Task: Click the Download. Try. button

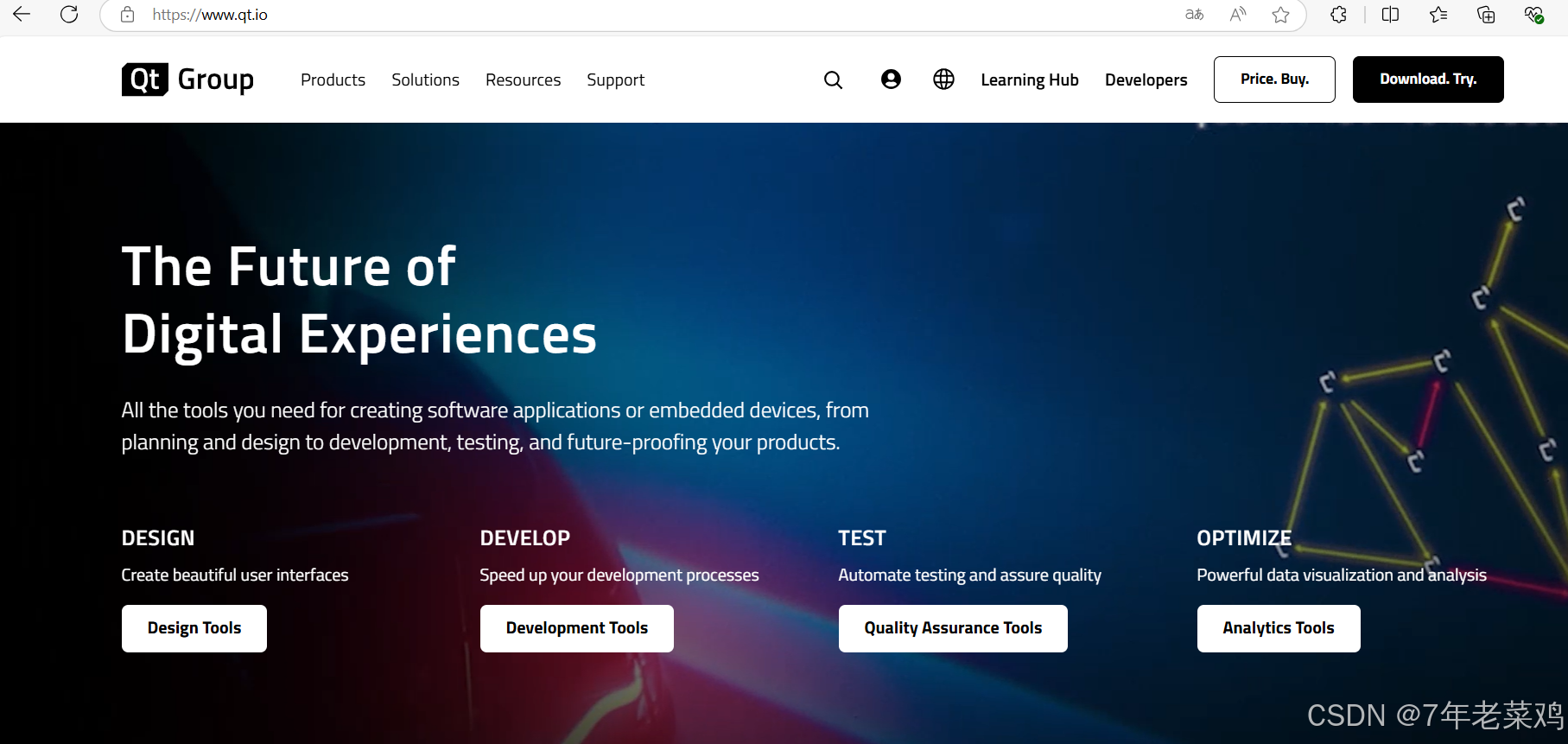Action: [x=1428, y=79]
